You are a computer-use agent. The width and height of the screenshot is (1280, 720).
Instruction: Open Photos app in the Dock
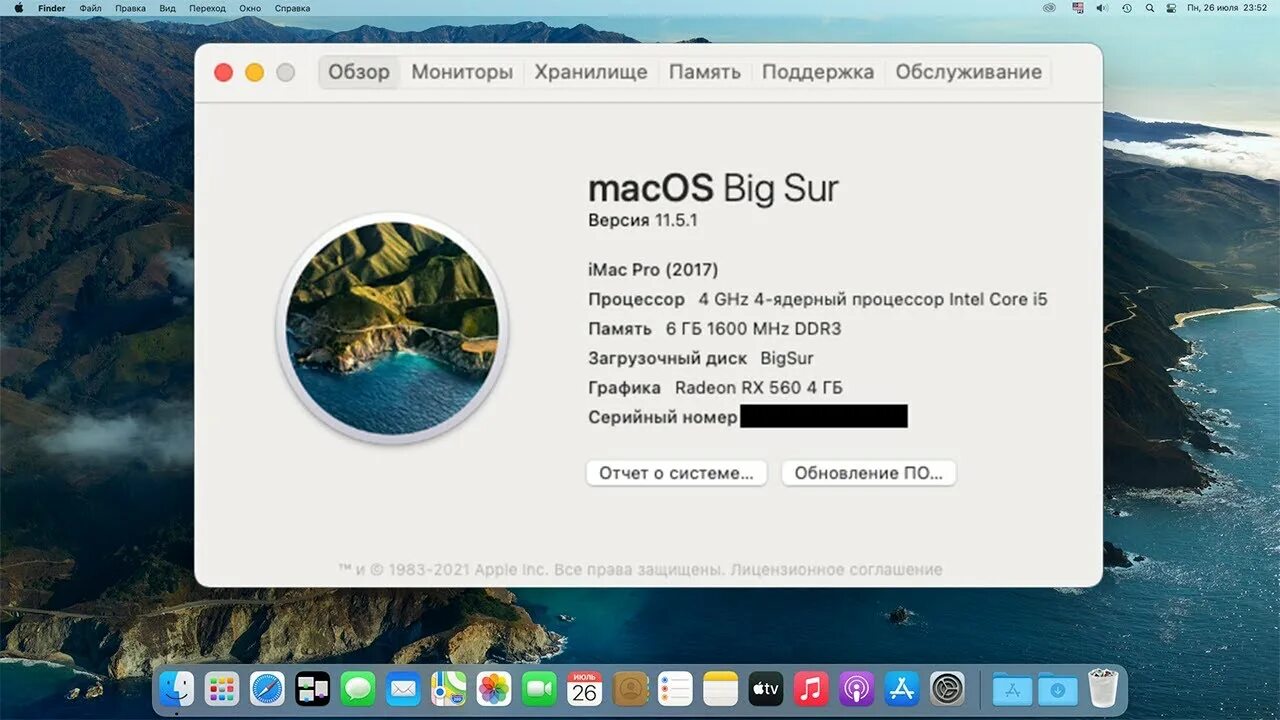coord(494,688)
